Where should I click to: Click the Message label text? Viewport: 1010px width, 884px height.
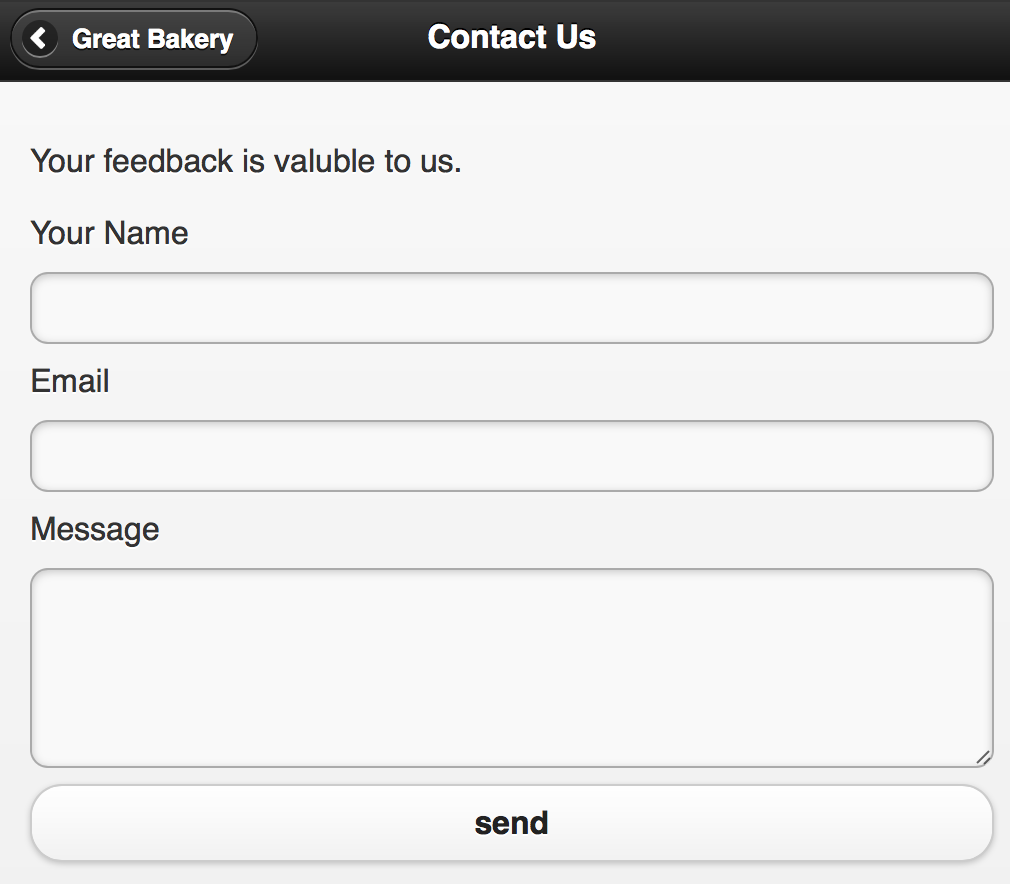pos(95,529)
